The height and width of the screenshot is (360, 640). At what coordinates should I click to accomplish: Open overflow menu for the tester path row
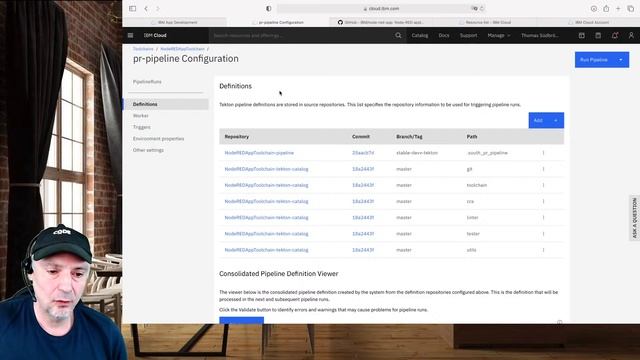point(543,234)
